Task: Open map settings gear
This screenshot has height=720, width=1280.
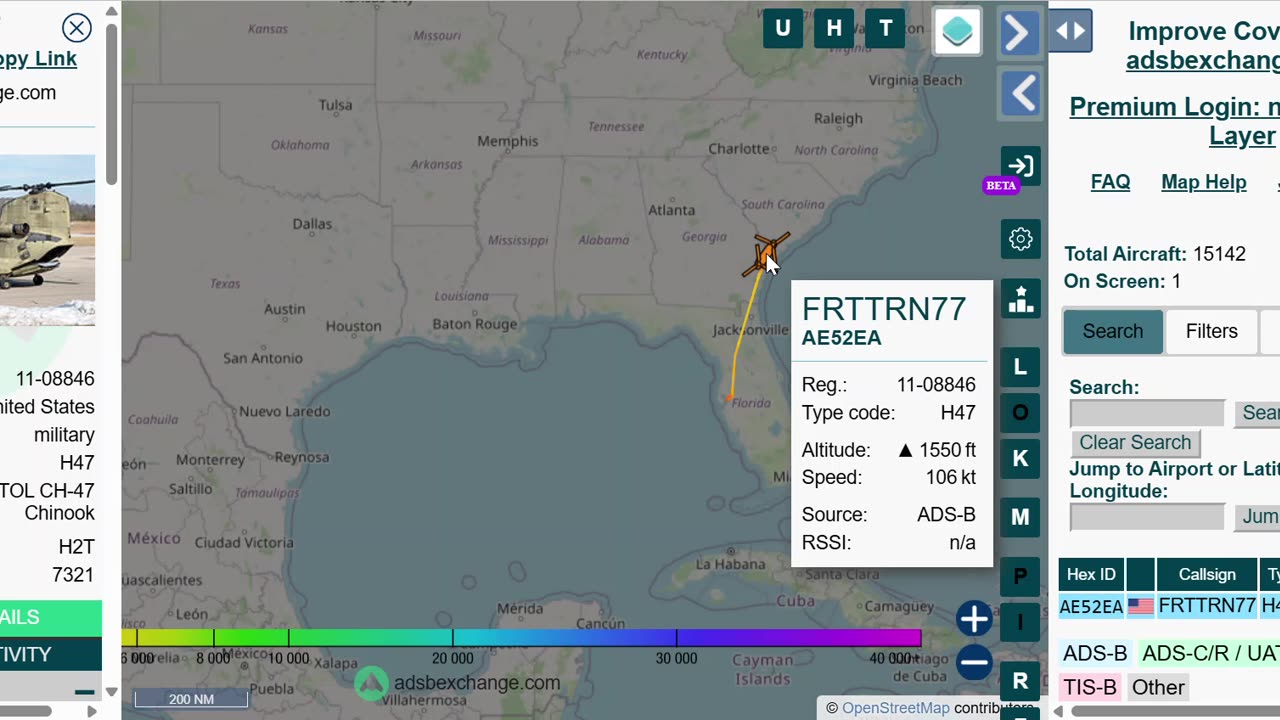Action: [1020, 239]
